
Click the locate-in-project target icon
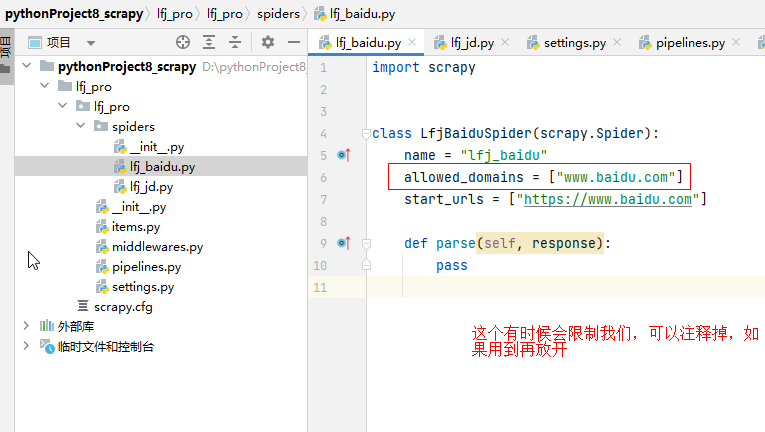(183, 42)
